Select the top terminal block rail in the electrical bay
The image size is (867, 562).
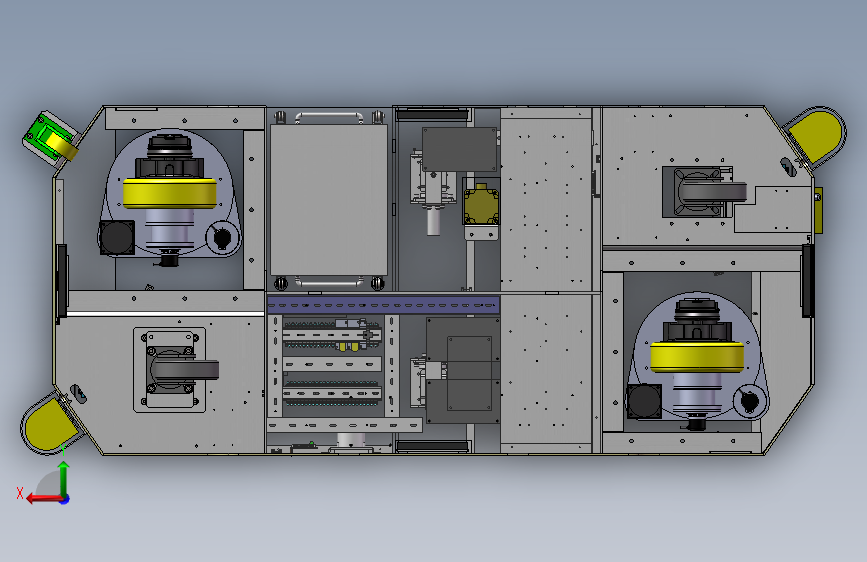[332, 336]
